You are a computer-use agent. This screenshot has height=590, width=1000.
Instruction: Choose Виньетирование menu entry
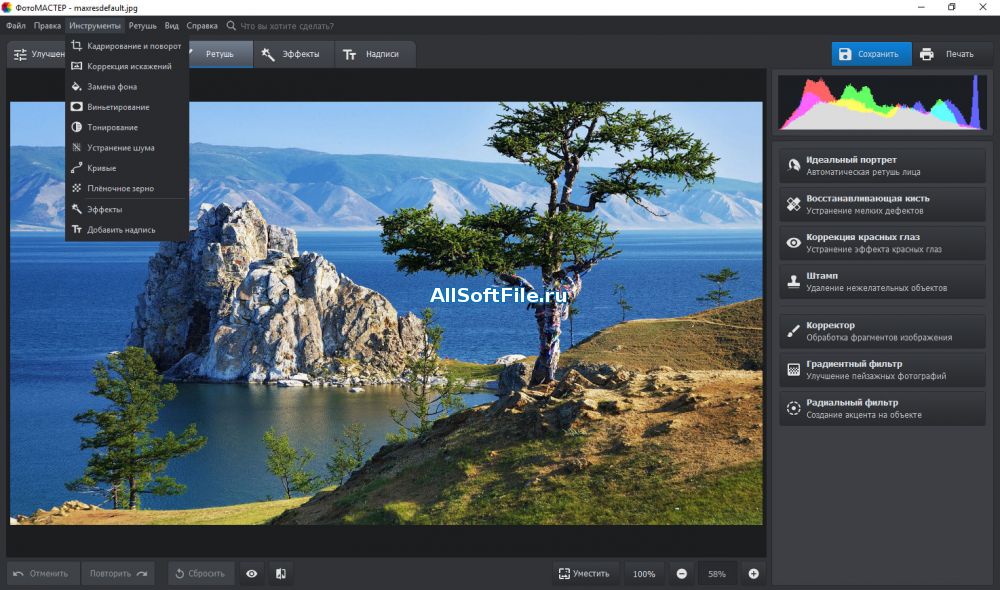127,107
